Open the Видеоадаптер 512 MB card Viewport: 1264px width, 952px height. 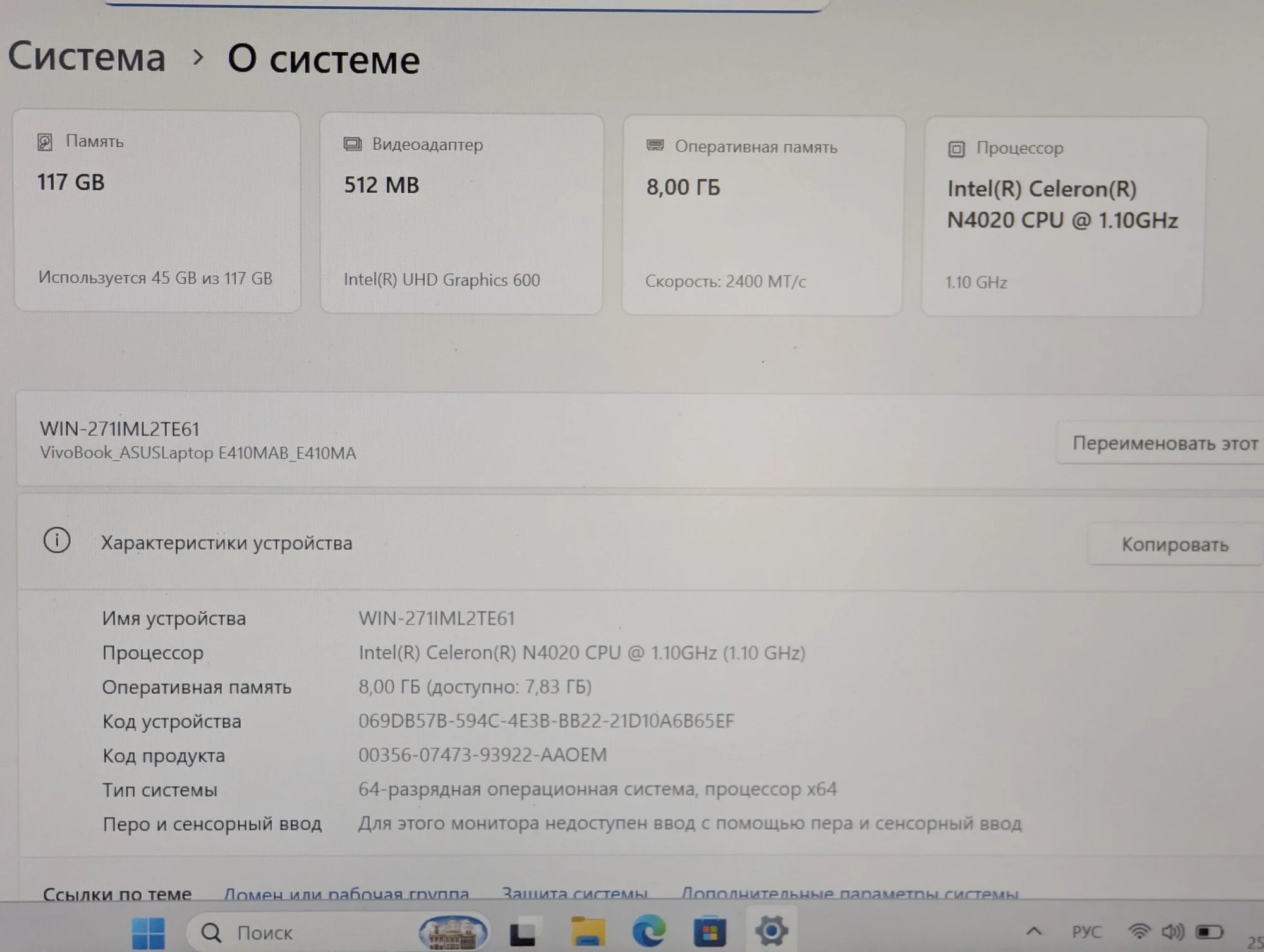(461, 214)
